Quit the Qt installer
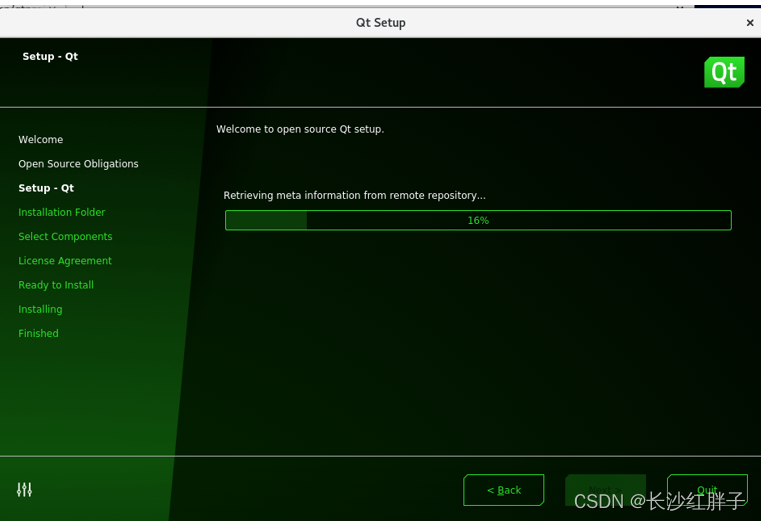Image resolution: width=761 pixels, height=521 pixels. tap(707, 490)
